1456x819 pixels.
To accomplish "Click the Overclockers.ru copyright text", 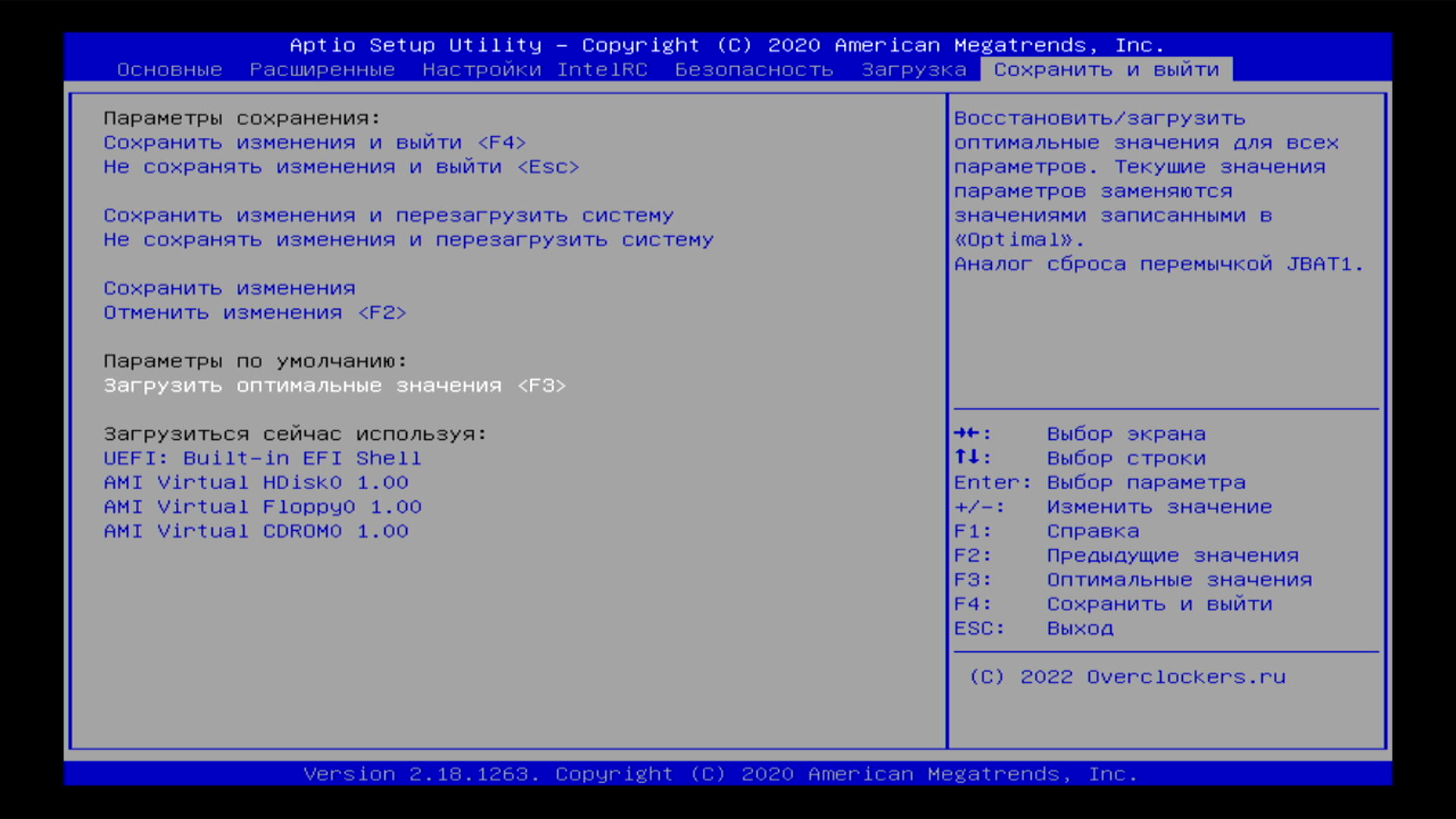I will coord(1127,676).
